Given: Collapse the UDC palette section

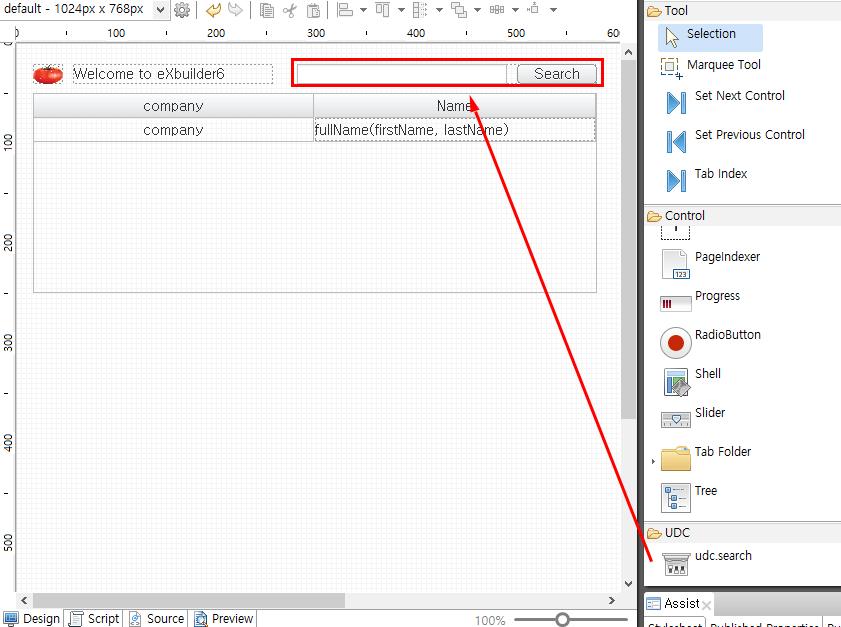Looking at the screenshot, I should click(655, 533).
